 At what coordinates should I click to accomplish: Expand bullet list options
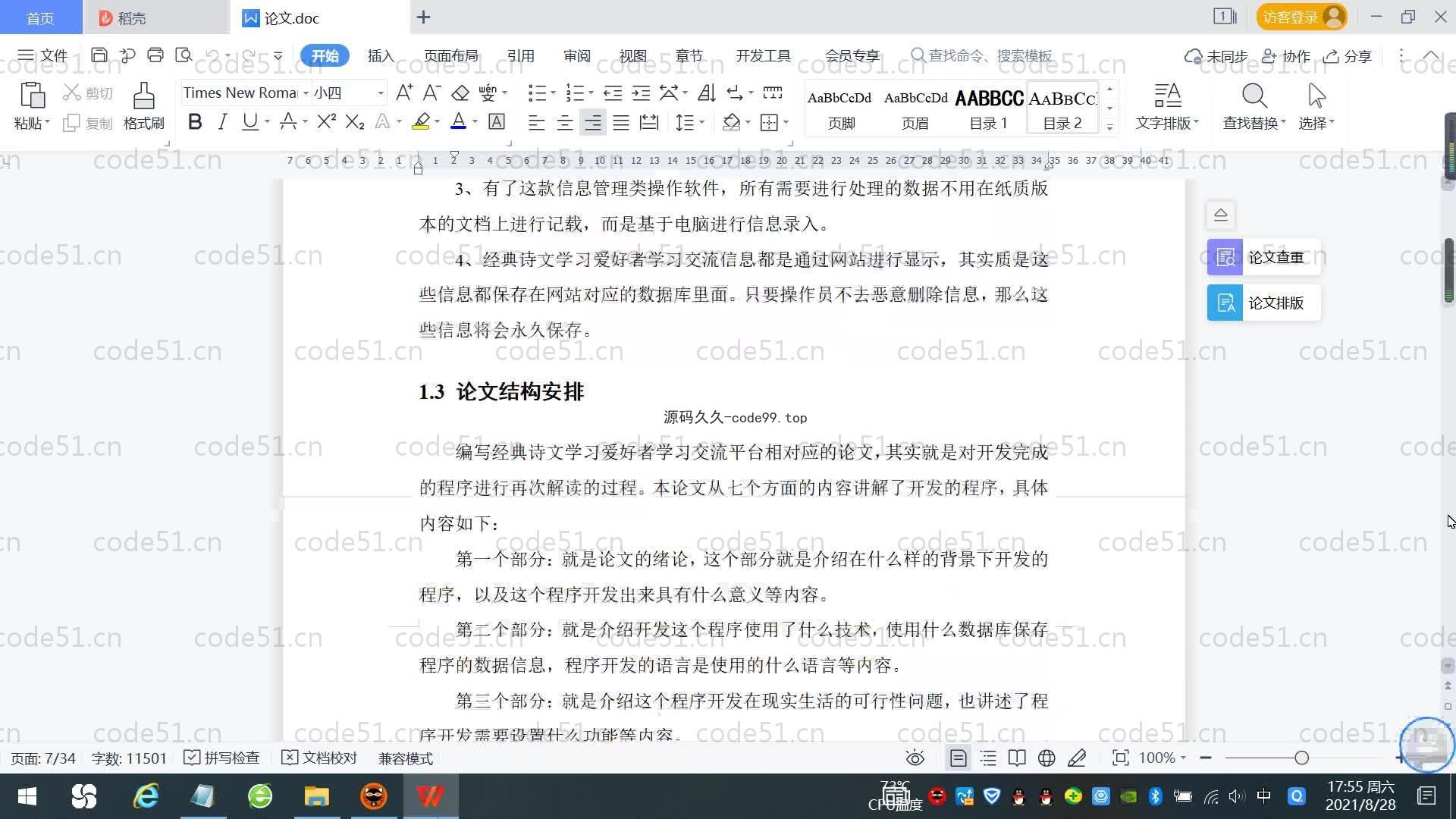tap(553, 93)
